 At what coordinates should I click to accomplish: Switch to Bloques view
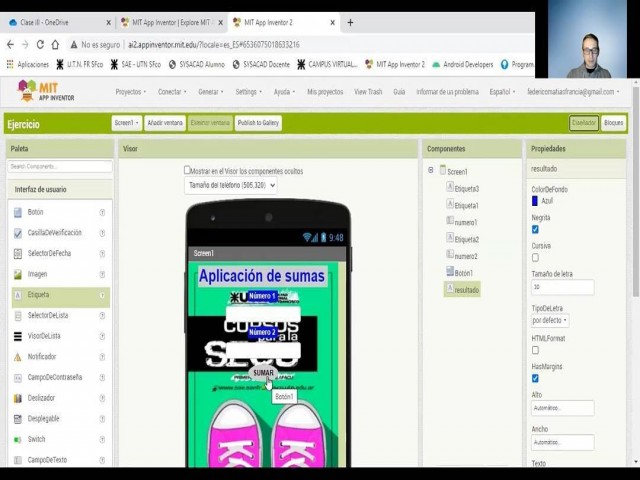click(x=613, y=123)
